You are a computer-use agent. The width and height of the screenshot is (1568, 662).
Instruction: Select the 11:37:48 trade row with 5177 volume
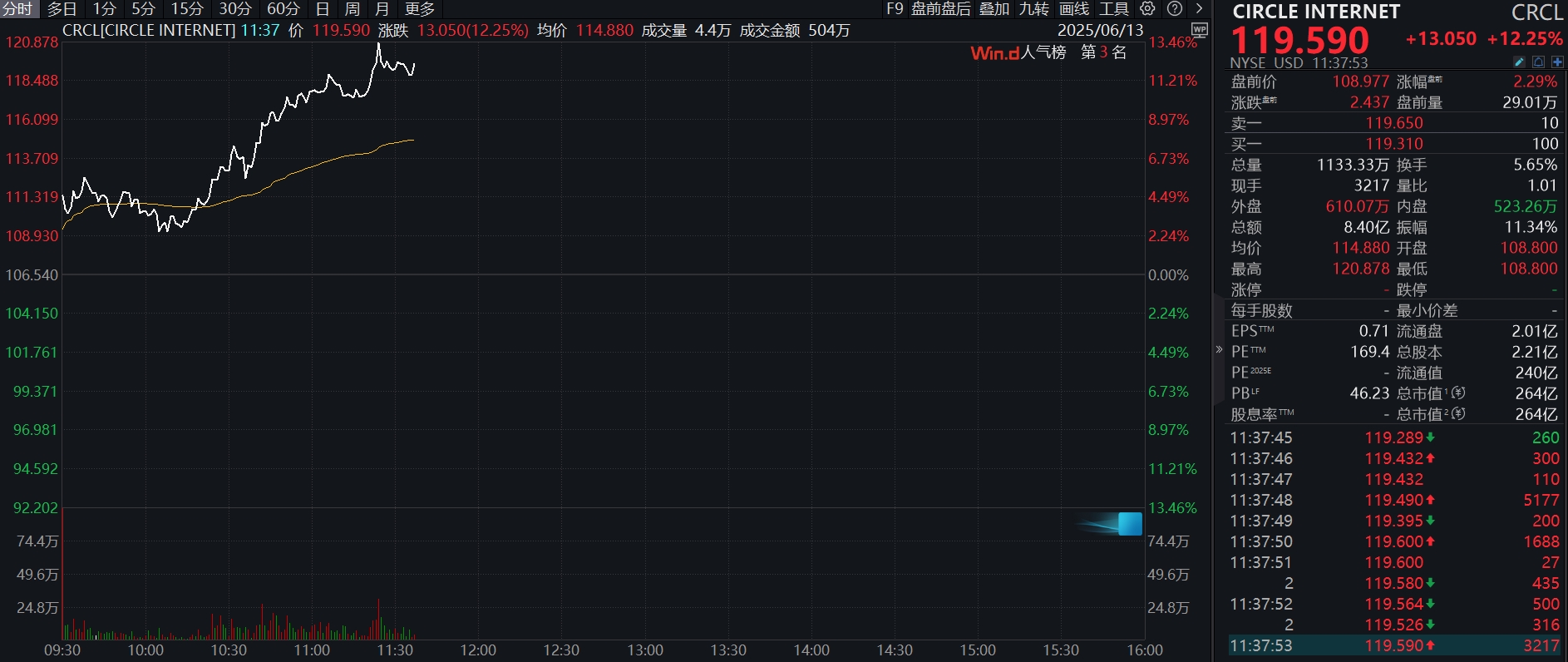[1394, 500]
